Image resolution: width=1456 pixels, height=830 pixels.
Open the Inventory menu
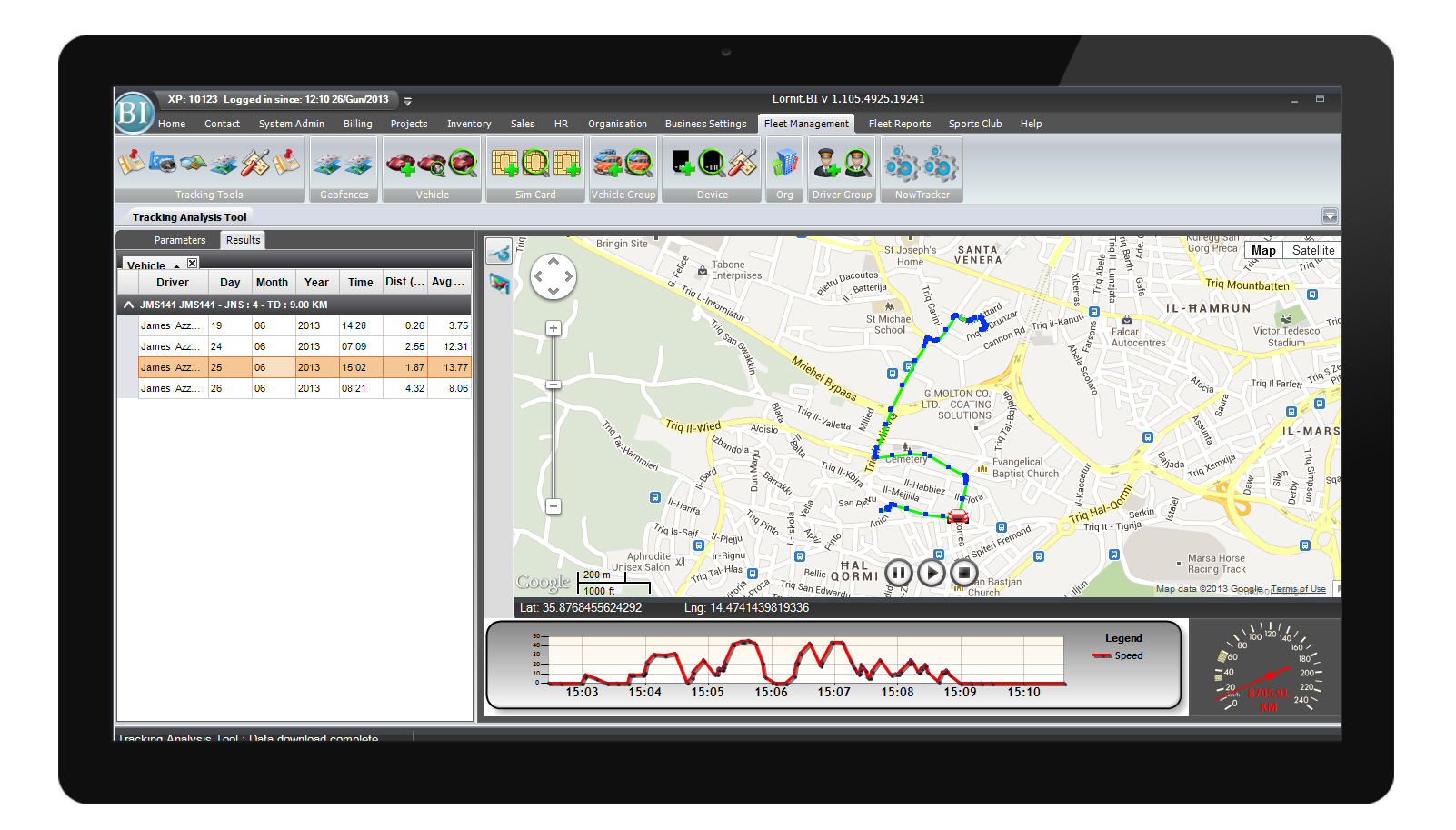coord(469,124)
